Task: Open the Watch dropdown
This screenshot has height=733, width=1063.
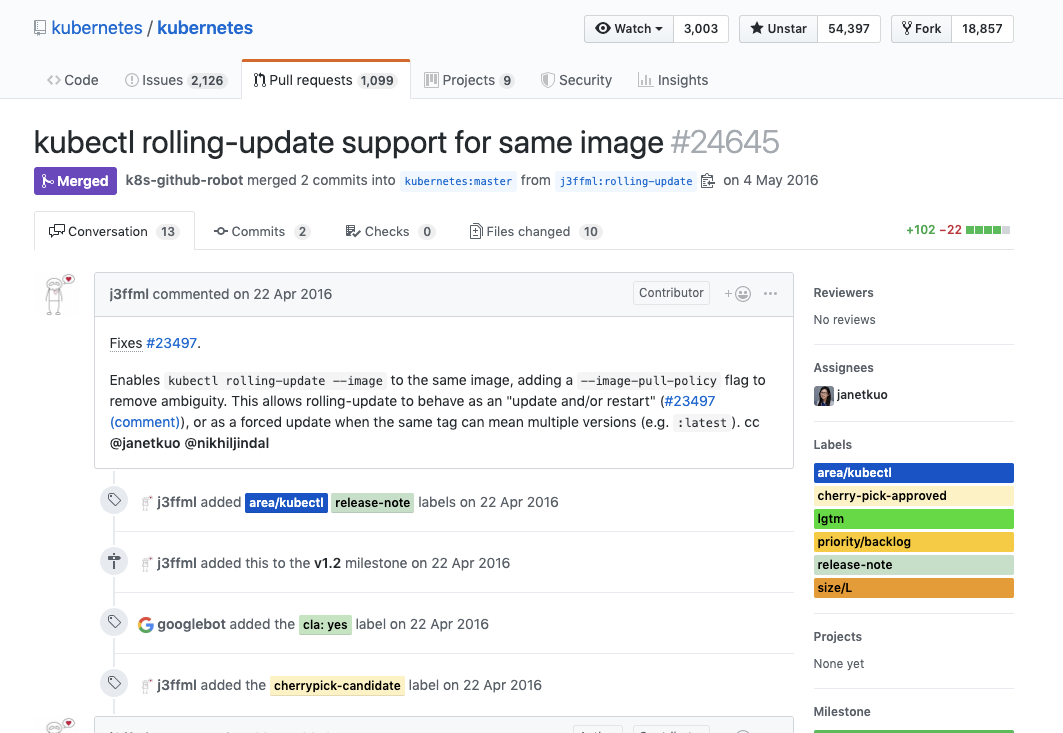Action: (x=629, y=28)
